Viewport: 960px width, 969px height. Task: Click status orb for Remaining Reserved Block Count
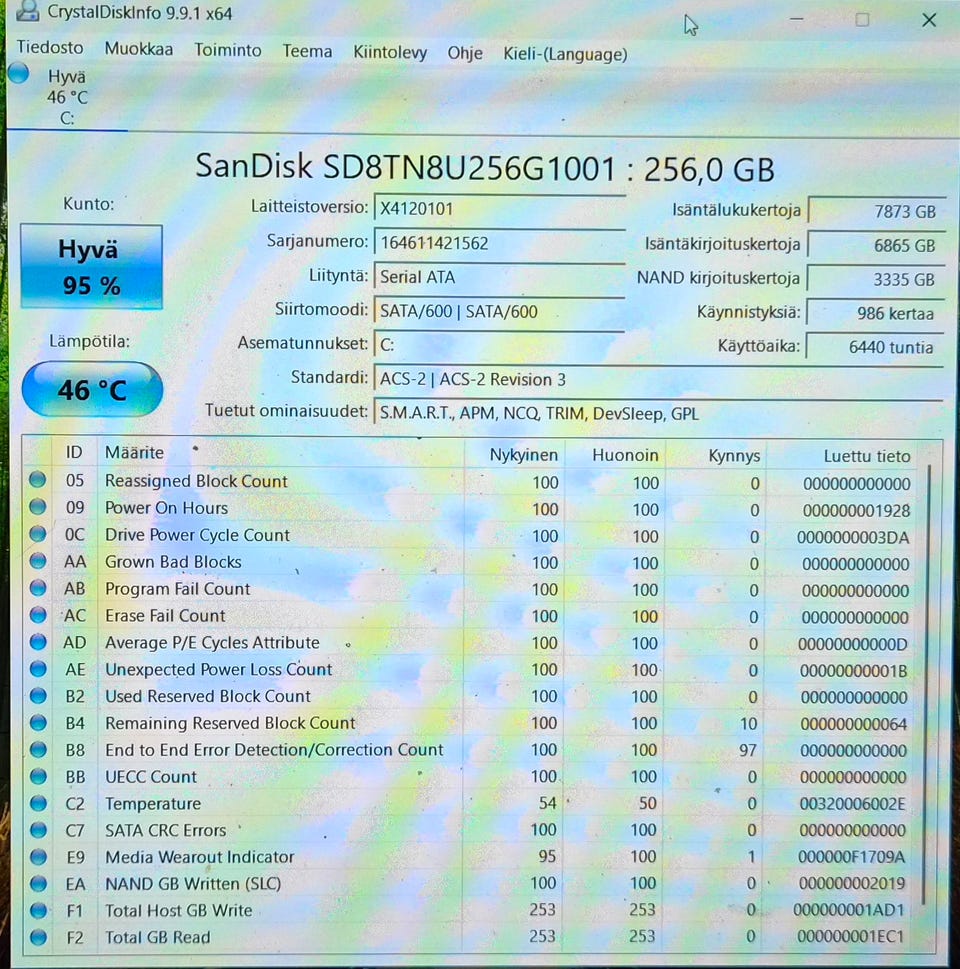pos(38,722)
